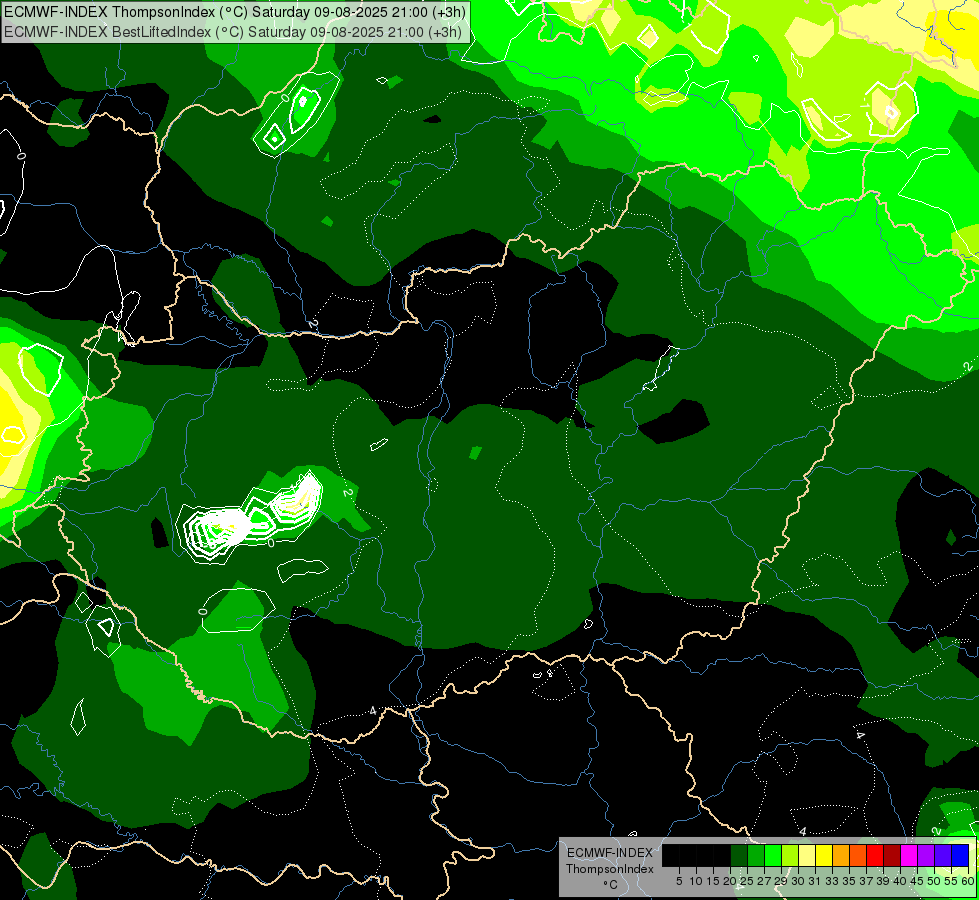Click the legend tick value 25
979x900 pixels.
[x=747, y=881]
